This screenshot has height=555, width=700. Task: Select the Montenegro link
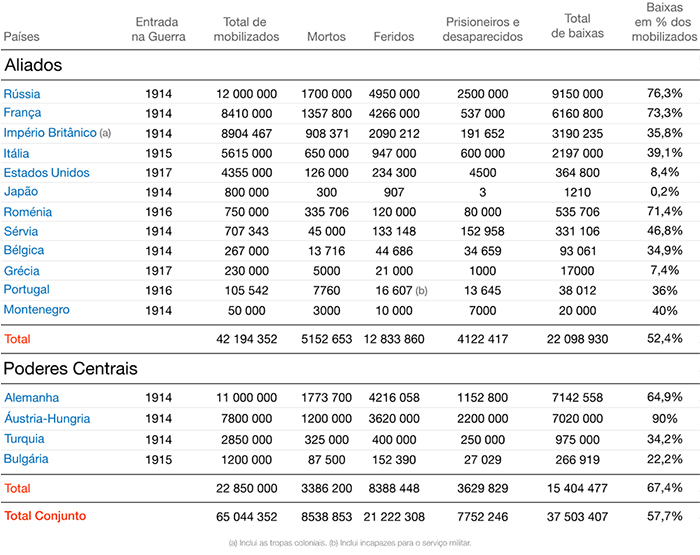(37, 310)
